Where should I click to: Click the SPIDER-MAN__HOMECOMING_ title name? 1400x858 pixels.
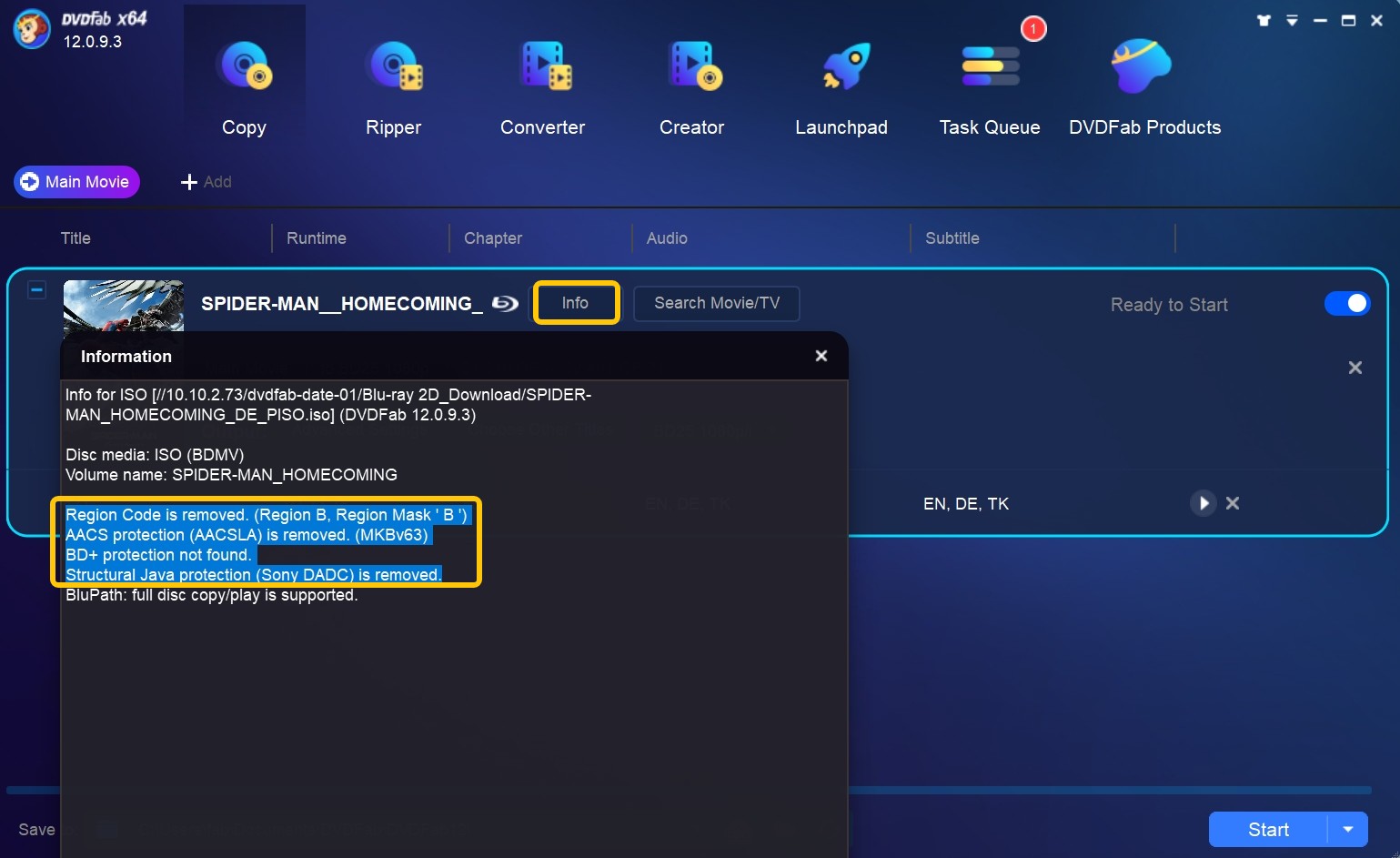coord(342,304)
